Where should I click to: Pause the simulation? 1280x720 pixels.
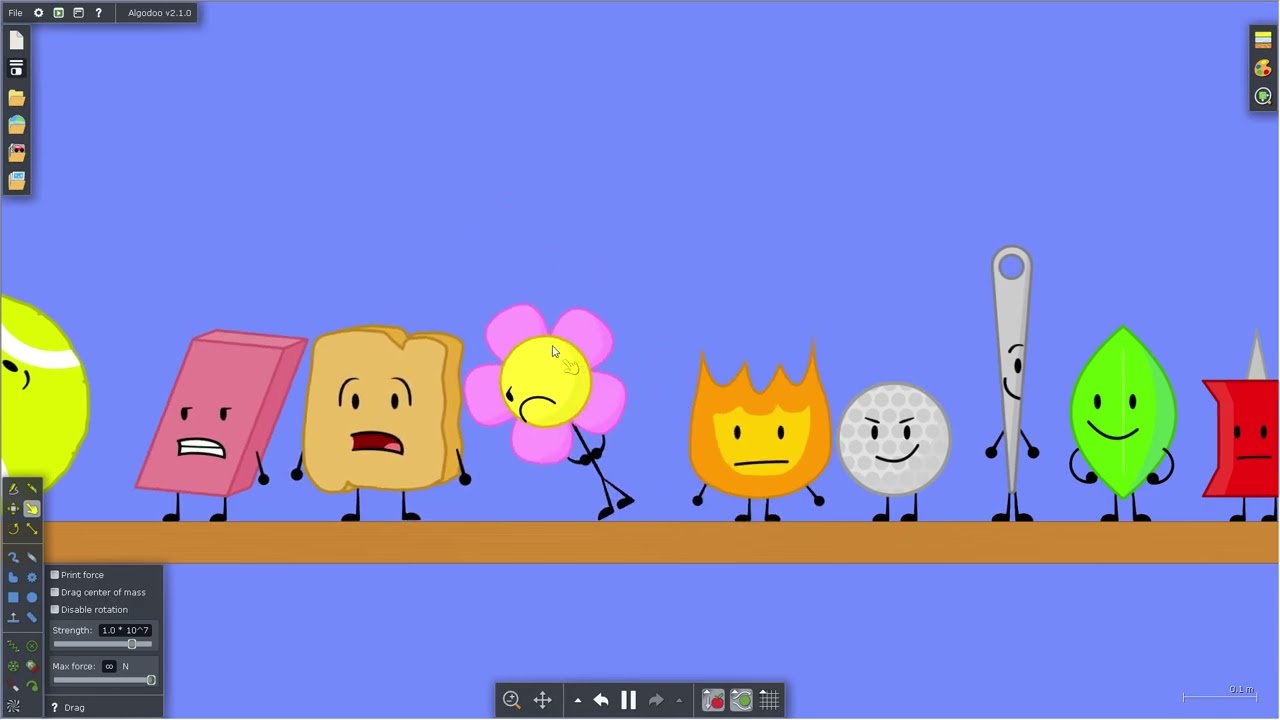pyautogui.click(x=628, y=700)
